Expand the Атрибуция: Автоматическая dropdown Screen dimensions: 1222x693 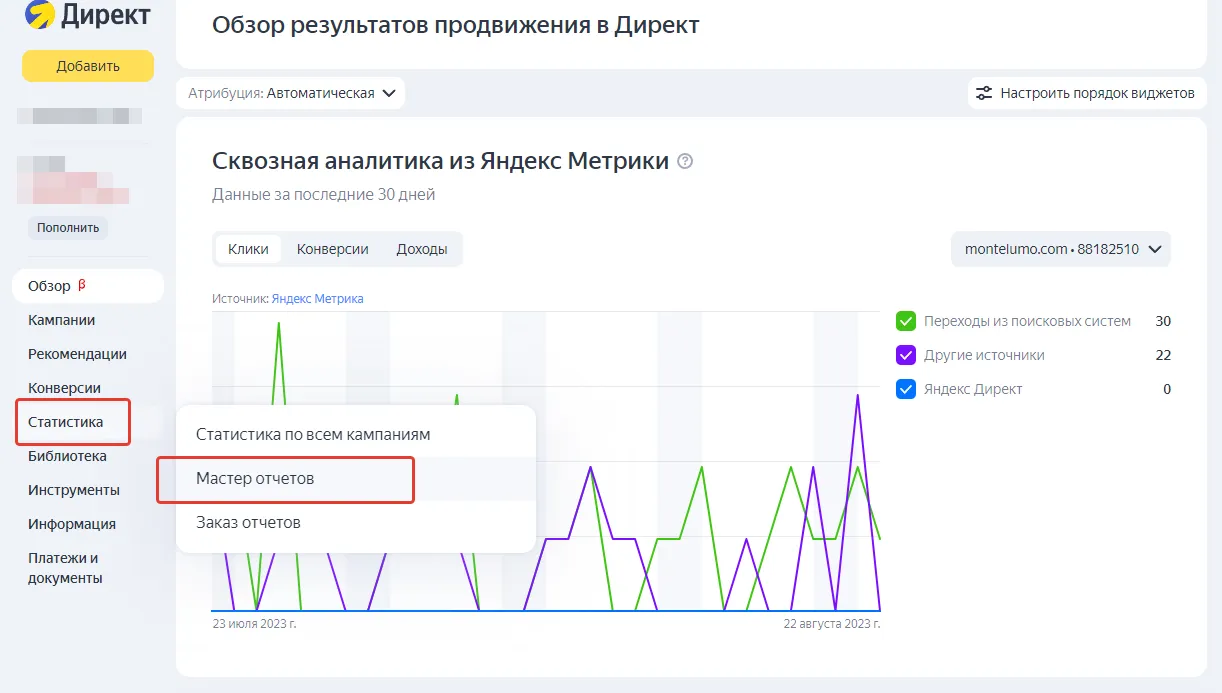click(x=291, y=93)
